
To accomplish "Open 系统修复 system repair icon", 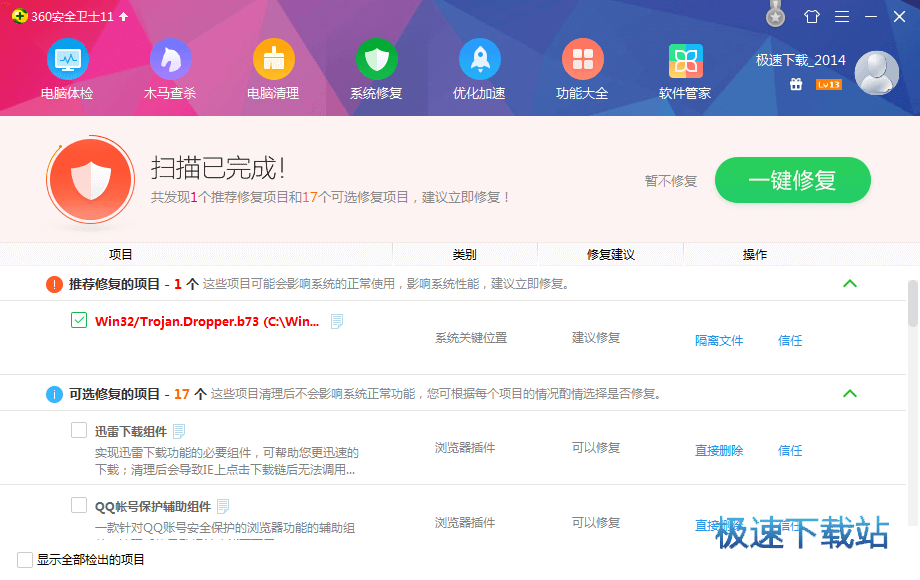I will [377, 59].
